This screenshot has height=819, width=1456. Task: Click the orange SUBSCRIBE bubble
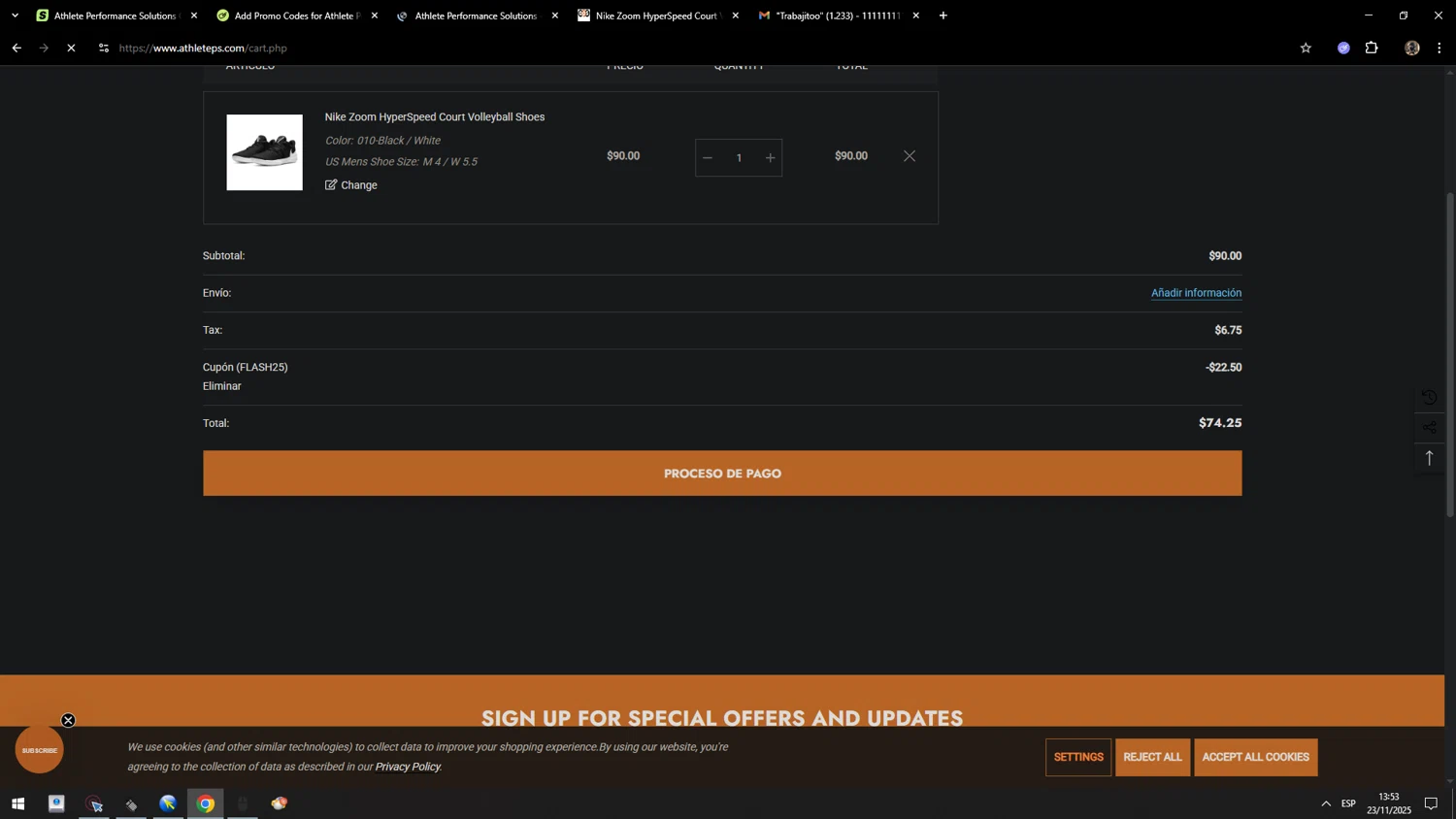[x=40, y=750]
